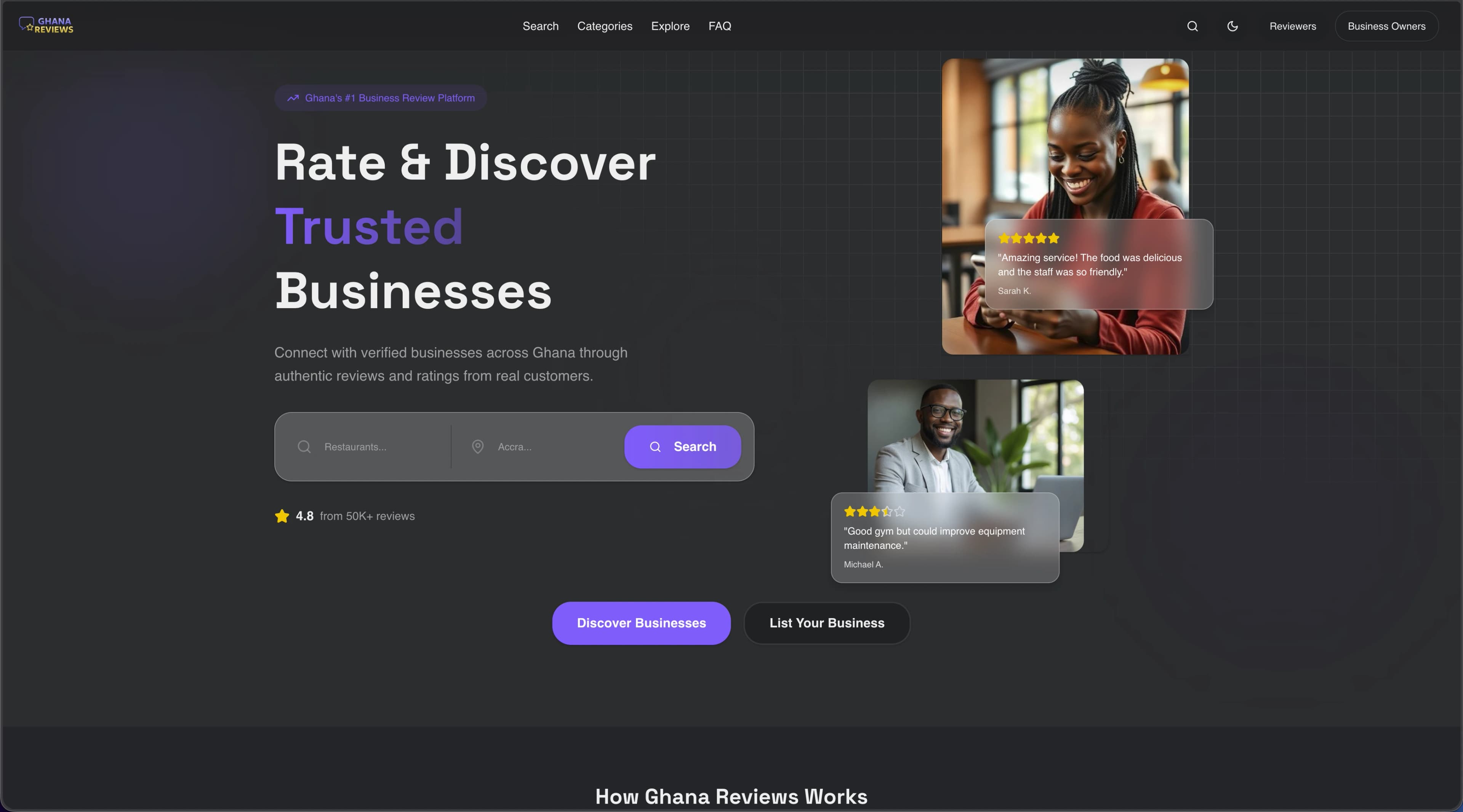Open the FAQ page
Screen dimensions: 1463x812
point(720,26)
